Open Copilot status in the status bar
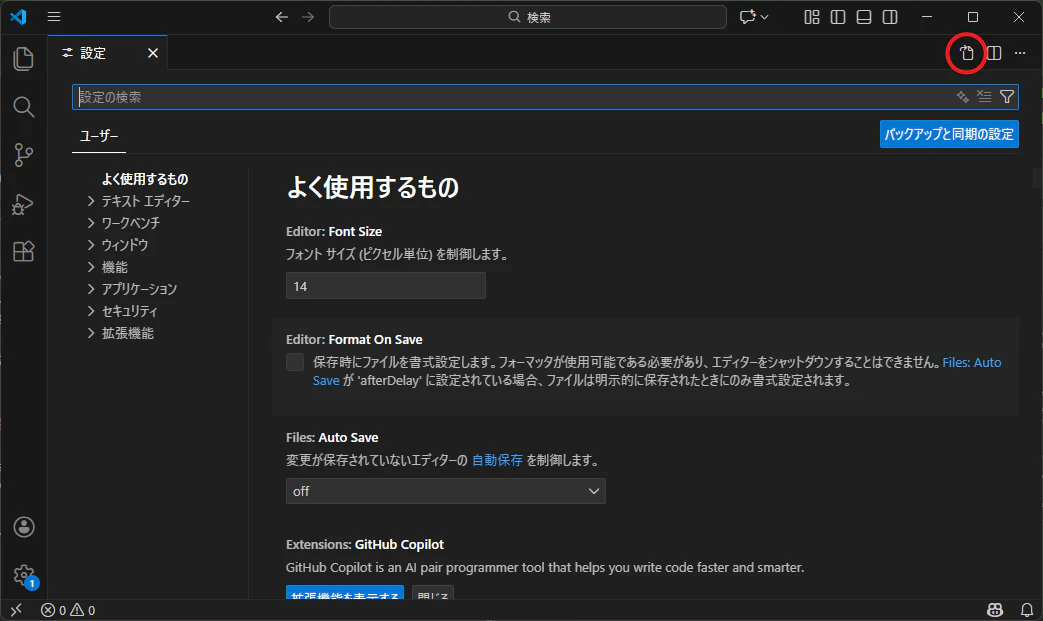Screen dimensions: 1043x621 pyautogui.click(x=995, y=610)
